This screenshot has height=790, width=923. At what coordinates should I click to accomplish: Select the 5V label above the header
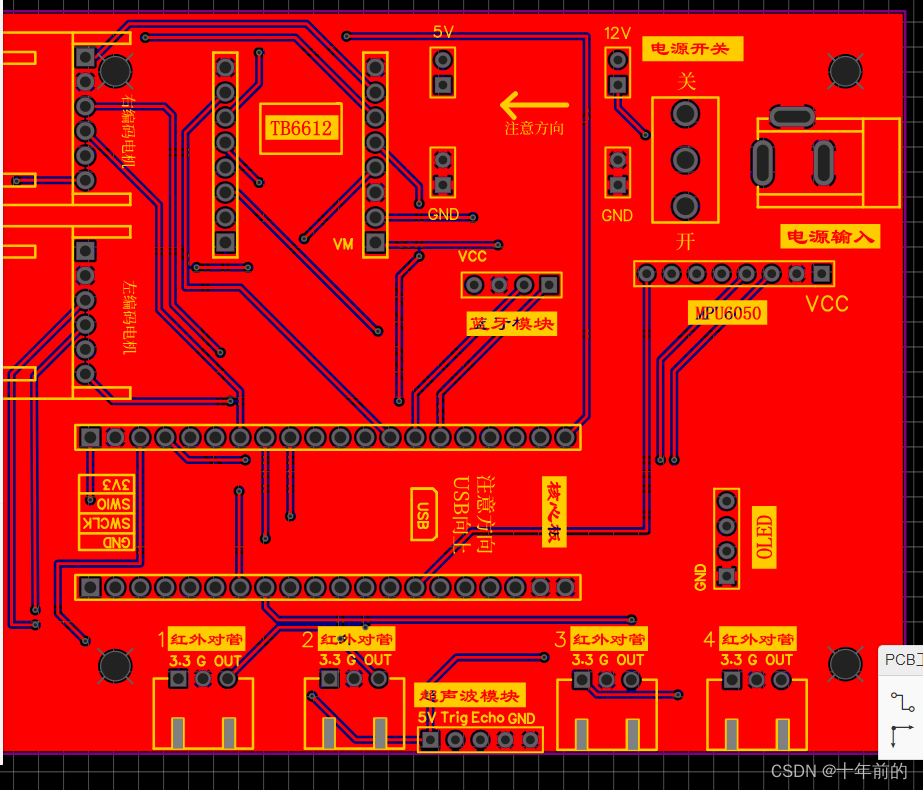tap(443, 32)
